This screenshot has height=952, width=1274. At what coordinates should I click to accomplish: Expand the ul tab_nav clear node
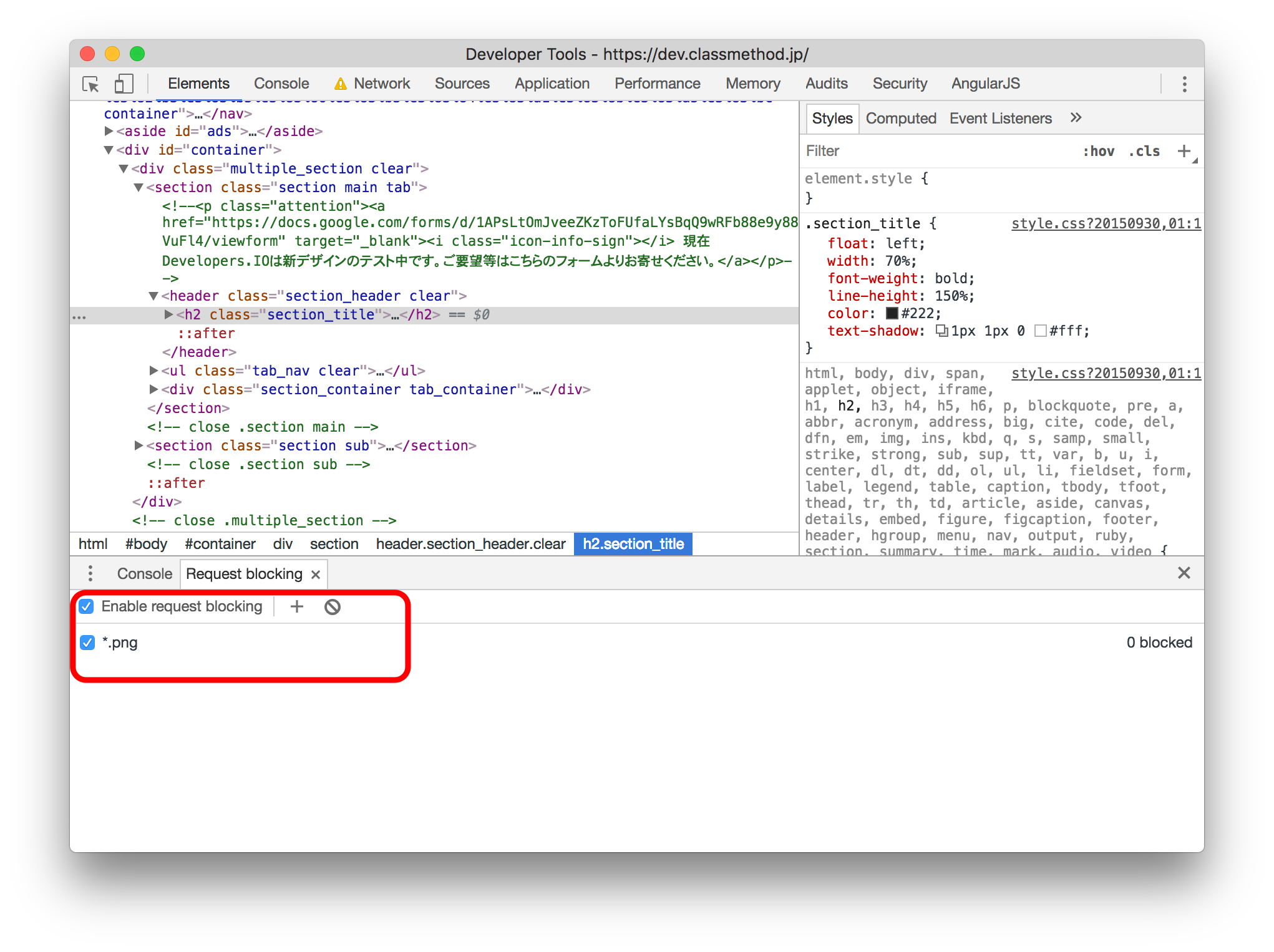[153, 371]
